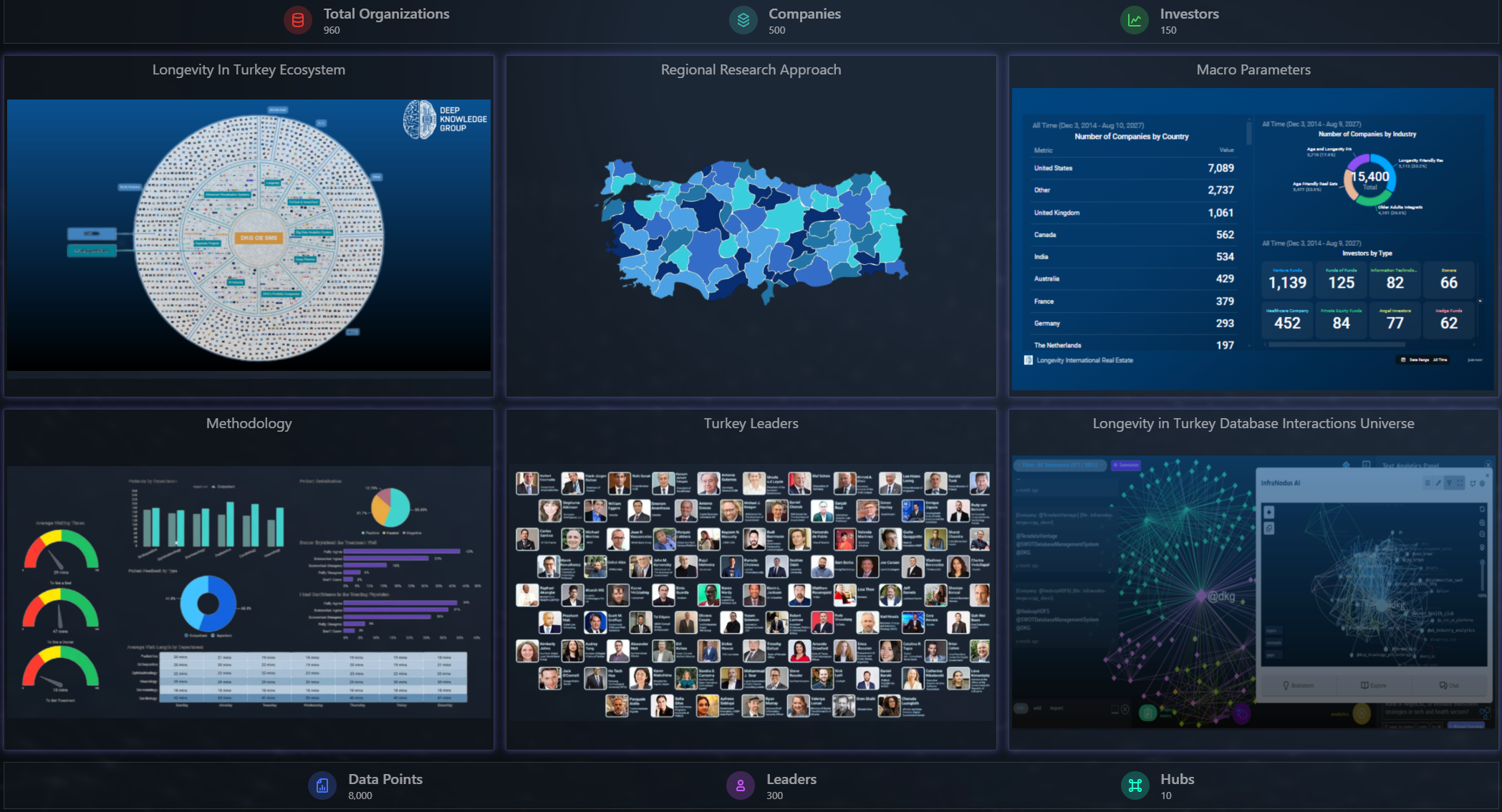
Task: Switch to the Brainstorm tab
Action: tap(1299, 685)
